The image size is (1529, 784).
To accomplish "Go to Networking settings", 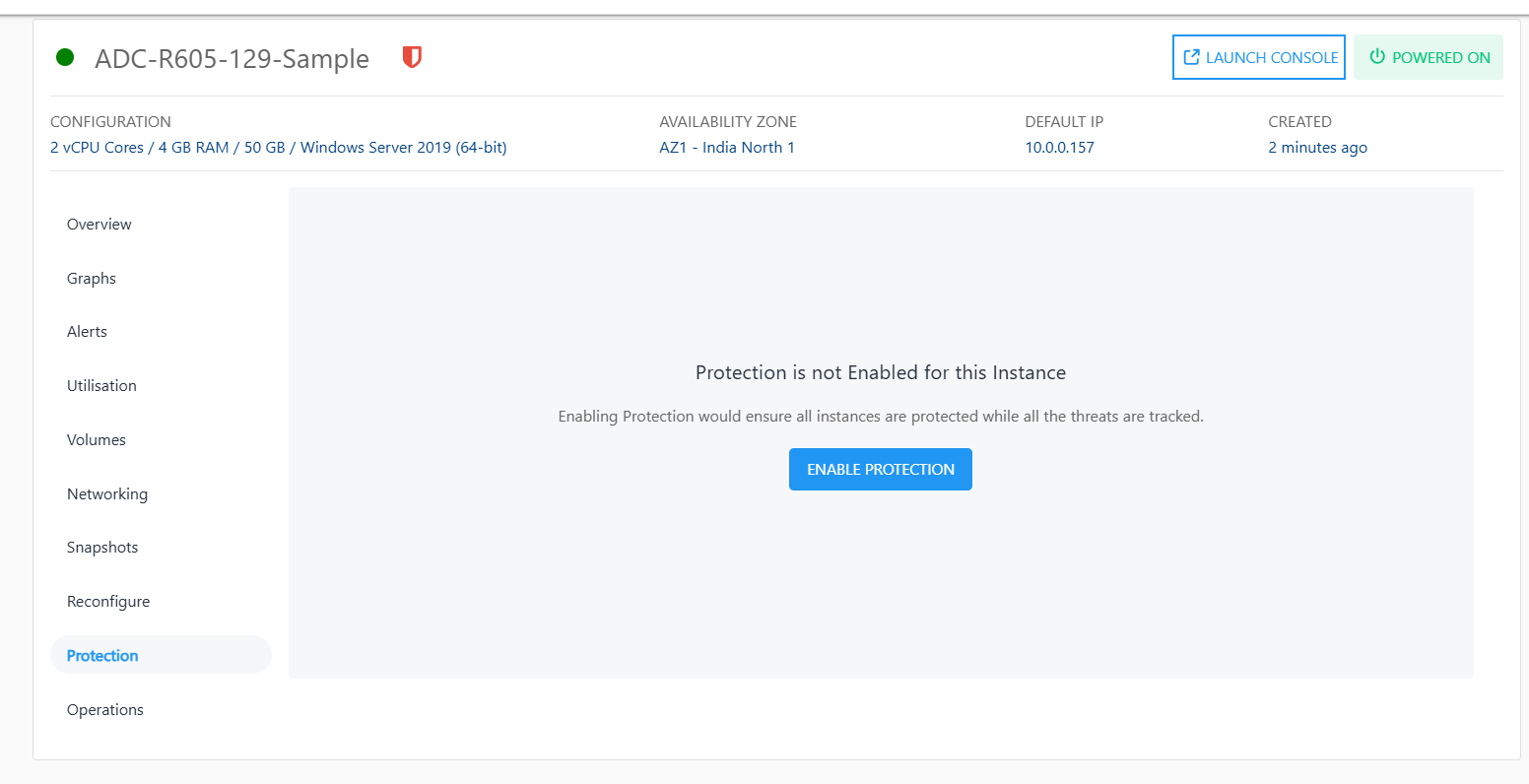I will point(107,493).
